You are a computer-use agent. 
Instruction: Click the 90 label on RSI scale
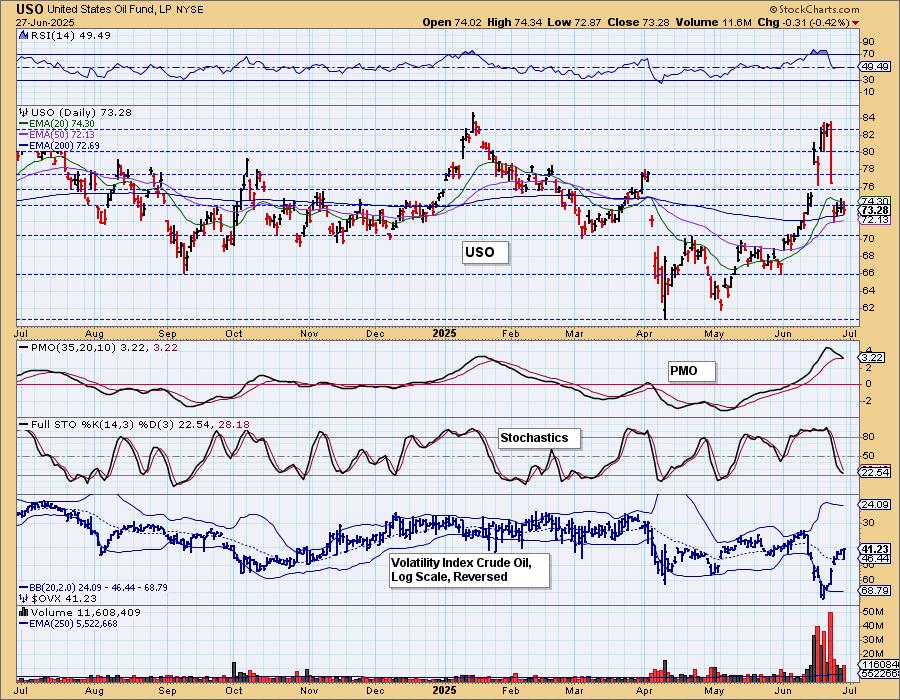[x=868, y=42]
